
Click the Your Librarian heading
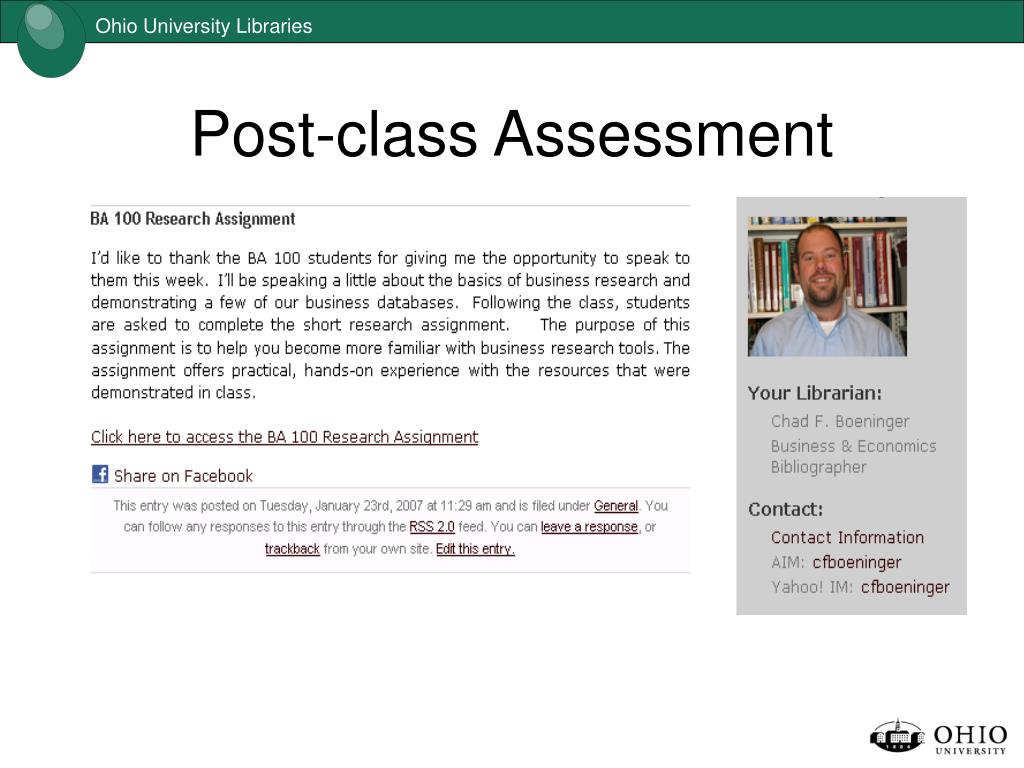click(x=814, y=393)
